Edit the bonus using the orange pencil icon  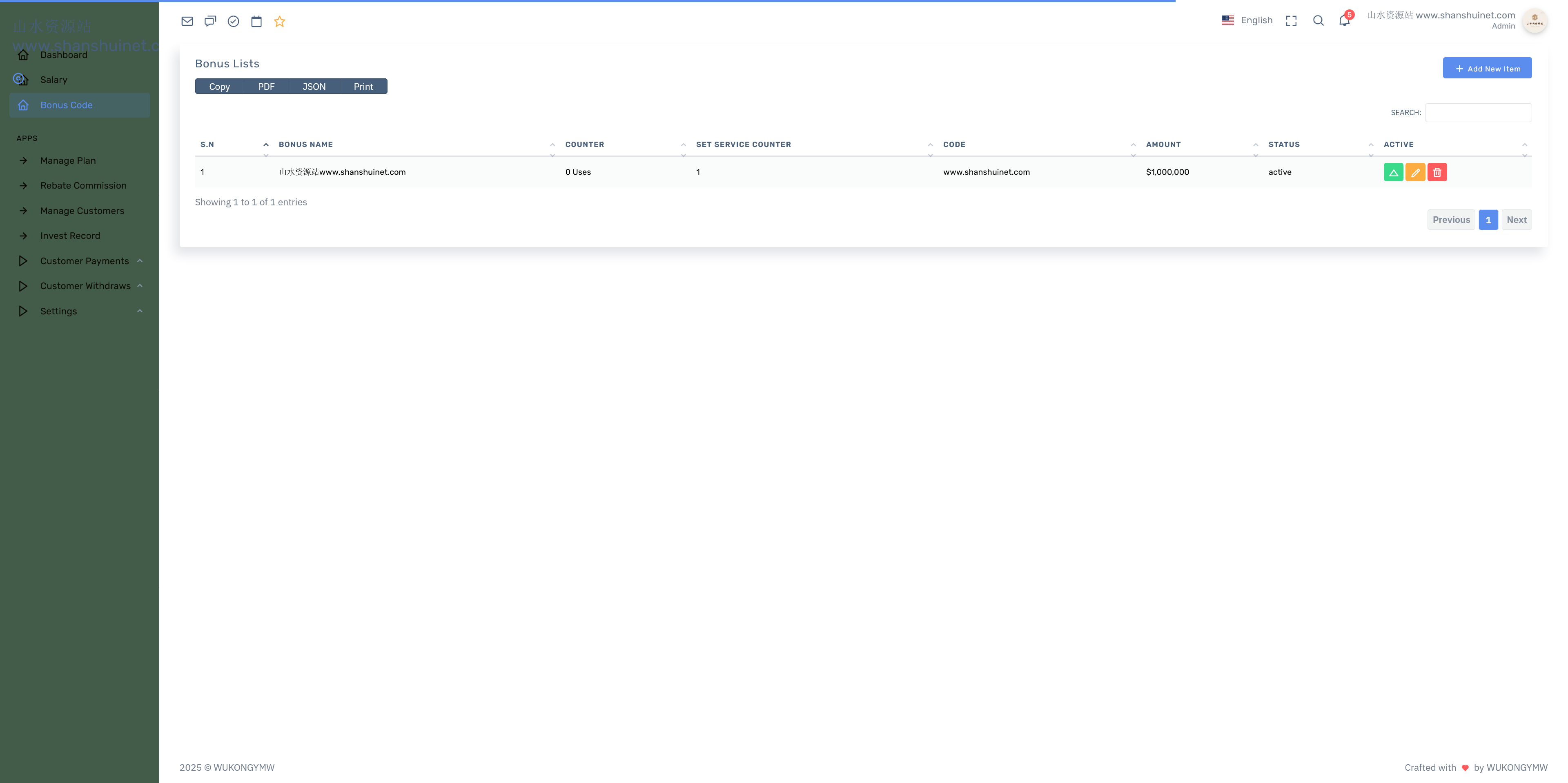point(1415,171)
